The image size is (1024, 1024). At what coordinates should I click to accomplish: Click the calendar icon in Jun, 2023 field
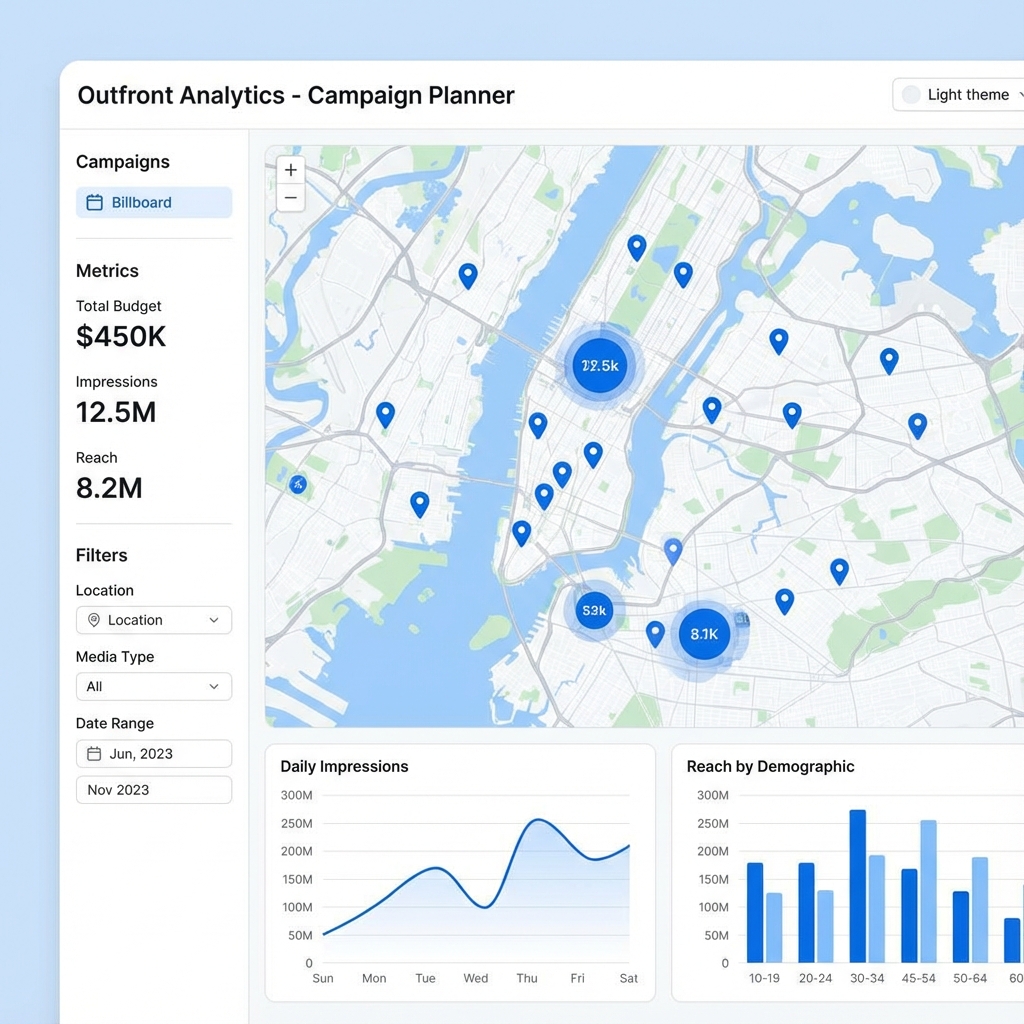tap(95, 754)
